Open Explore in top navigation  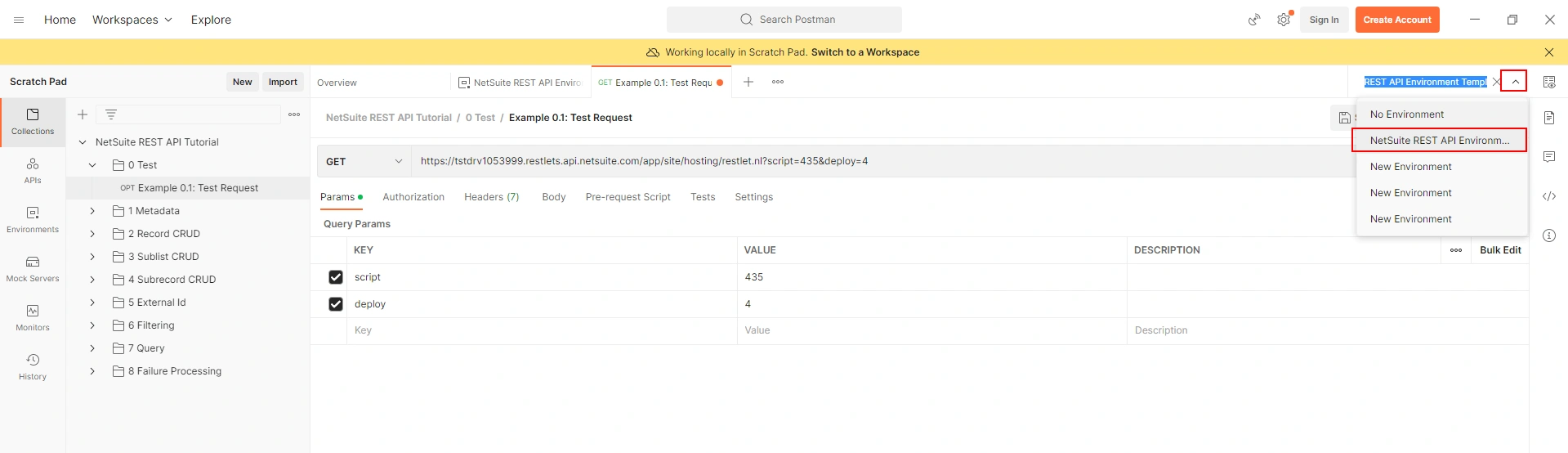pos(211,20)
